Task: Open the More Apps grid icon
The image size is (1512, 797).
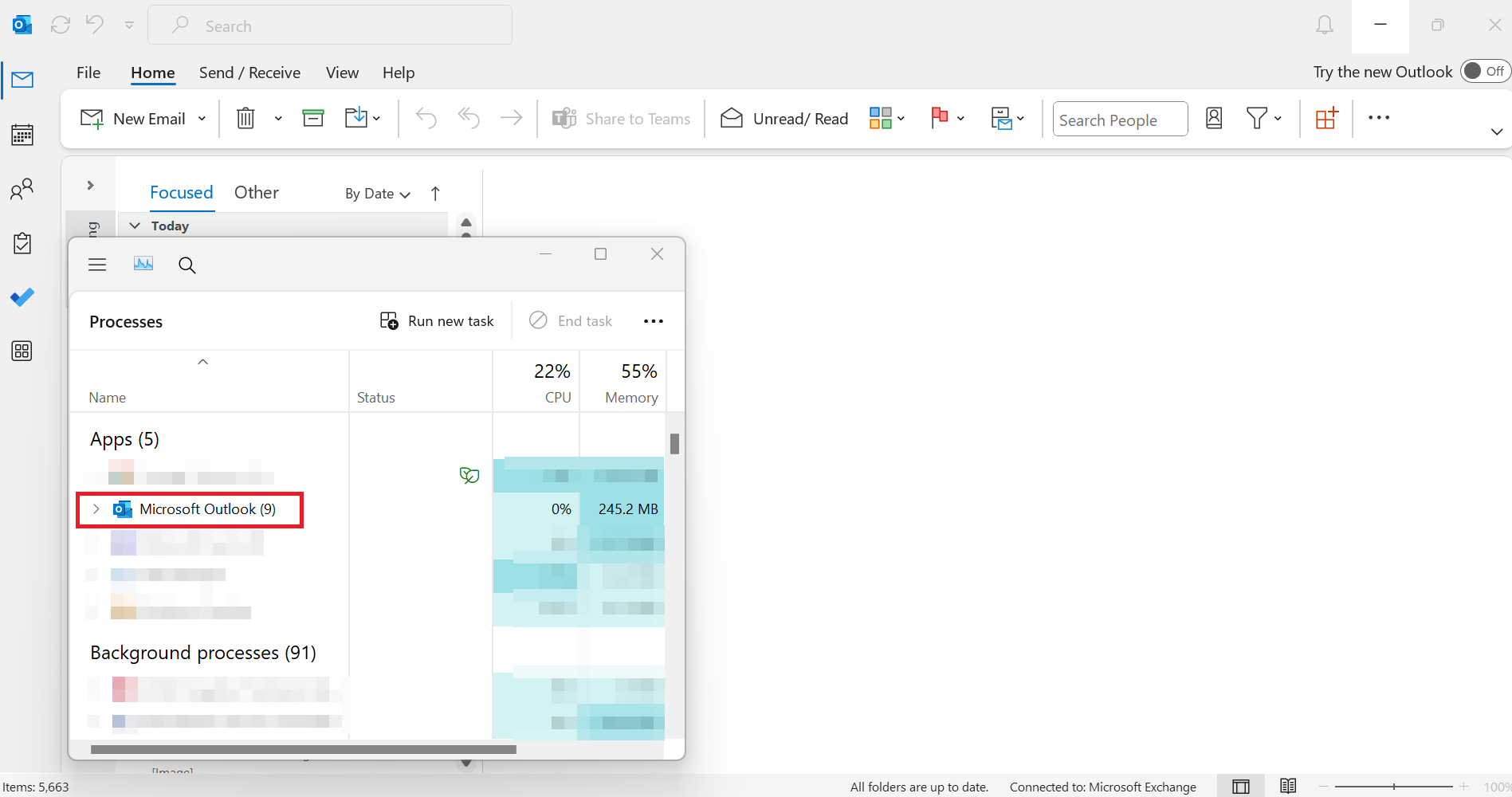Action: click(22, 351)
